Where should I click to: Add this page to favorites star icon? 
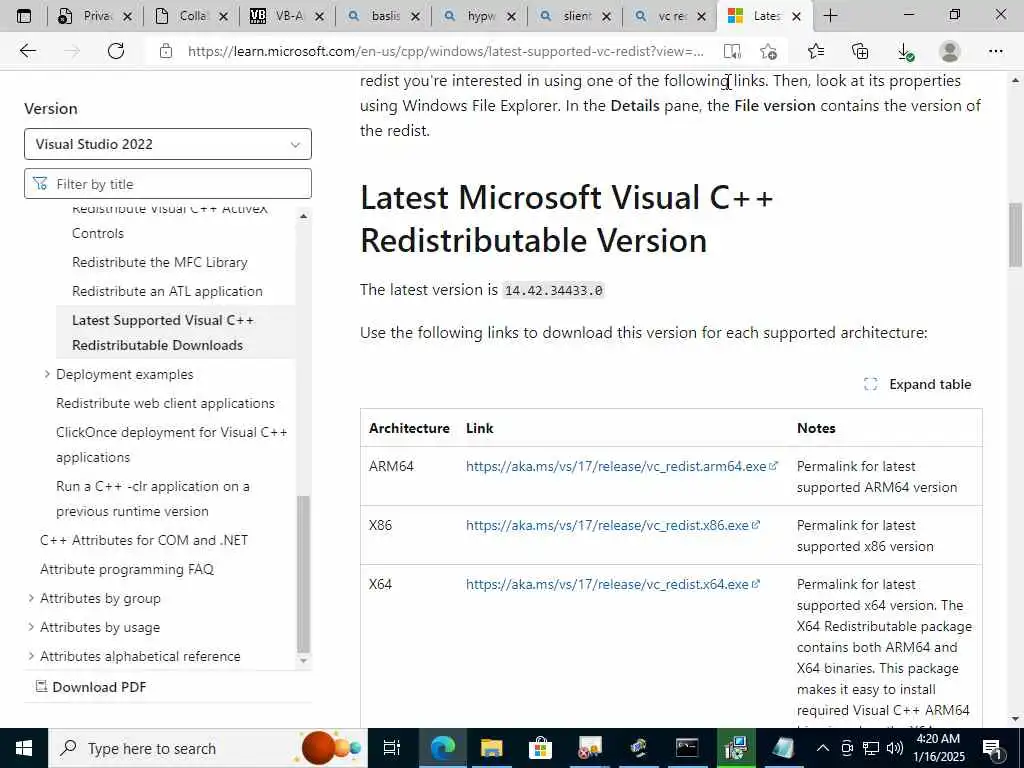coord(769,51)
